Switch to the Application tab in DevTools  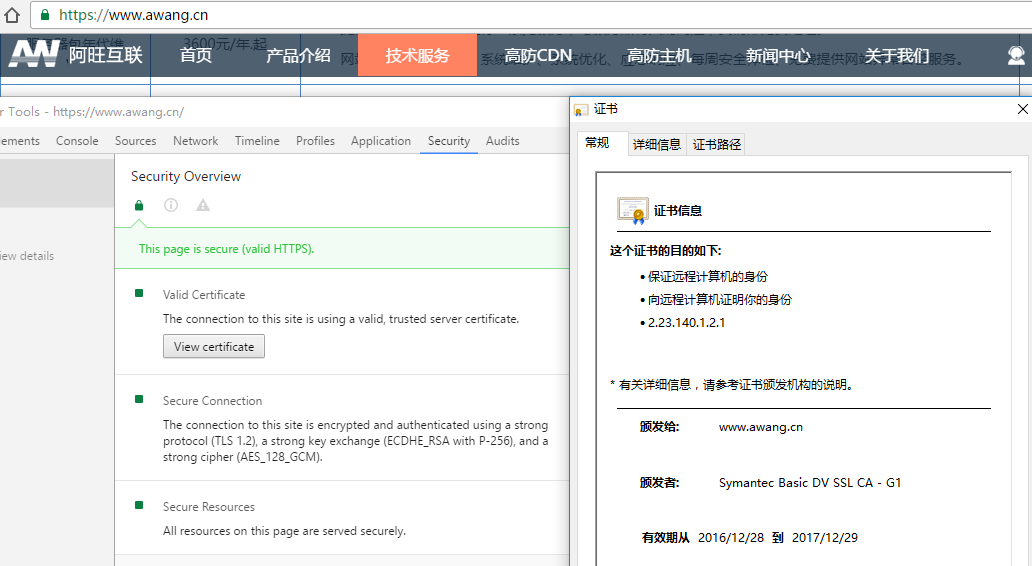coord(381,141)
